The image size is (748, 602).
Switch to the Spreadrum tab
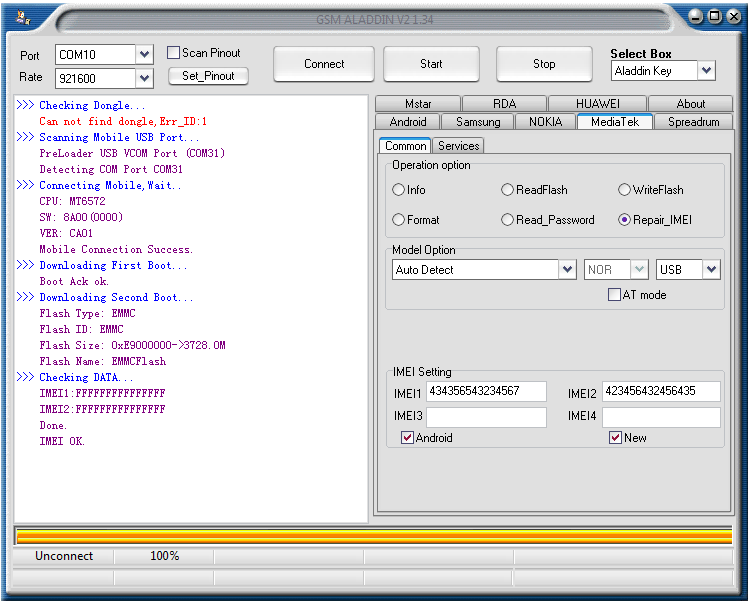694,122
